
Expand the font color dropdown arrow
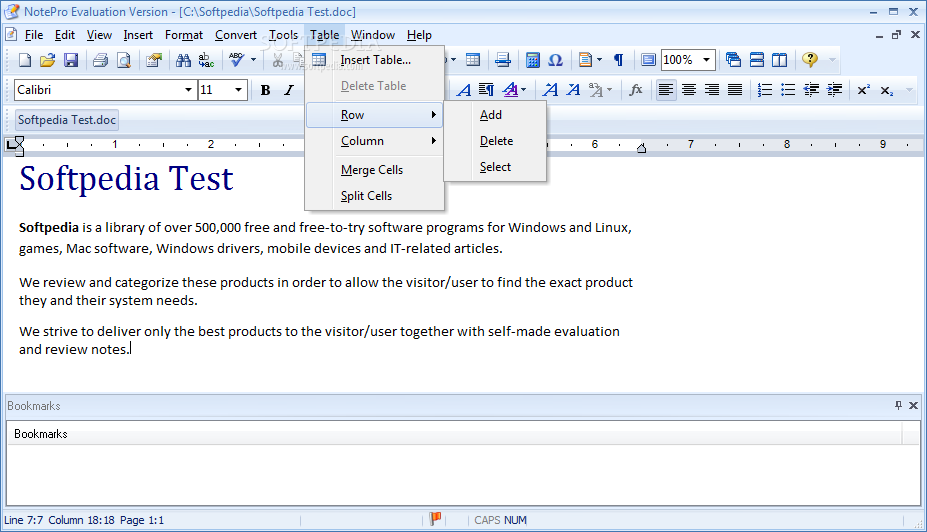coord(523,90)
